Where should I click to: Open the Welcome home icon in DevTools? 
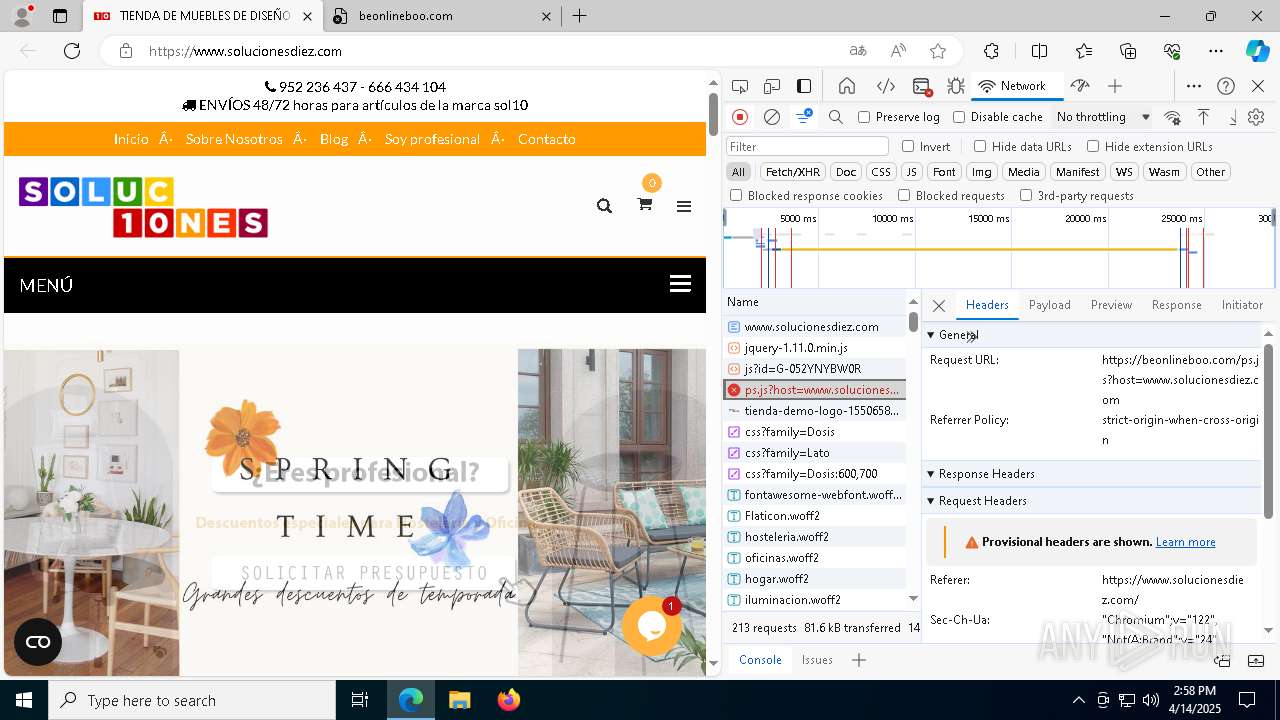[847, 86]
